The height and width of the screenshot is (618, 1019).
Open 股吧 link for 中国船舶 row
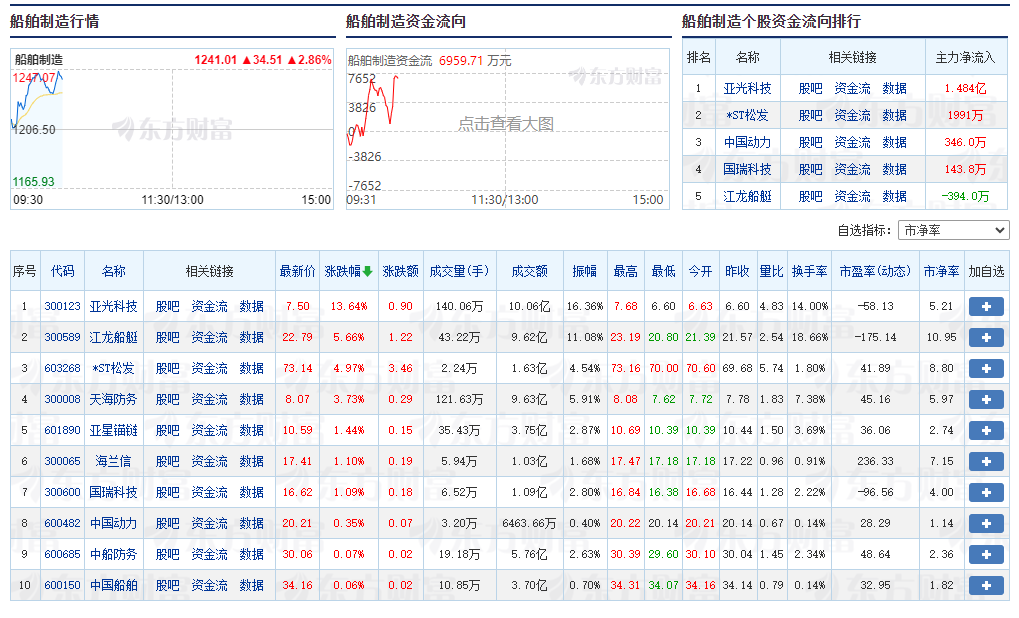[x=167, y=586]
